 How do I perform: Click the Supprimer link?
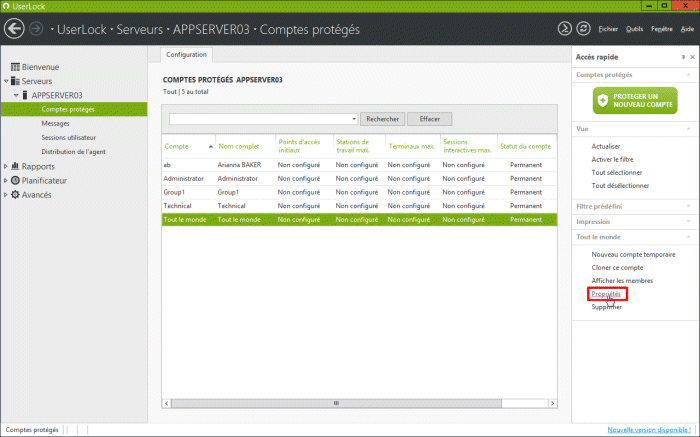[x=607, y=307]
